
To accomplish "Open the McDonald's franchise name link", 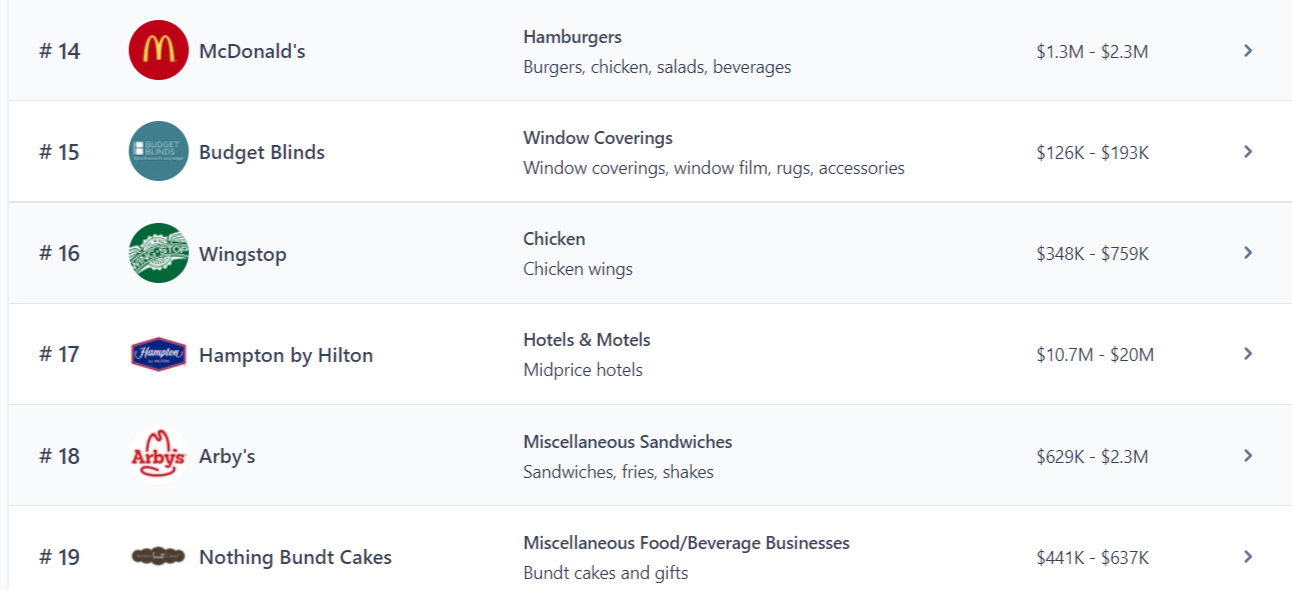I will pyautogui.click(x=252, y=51).
